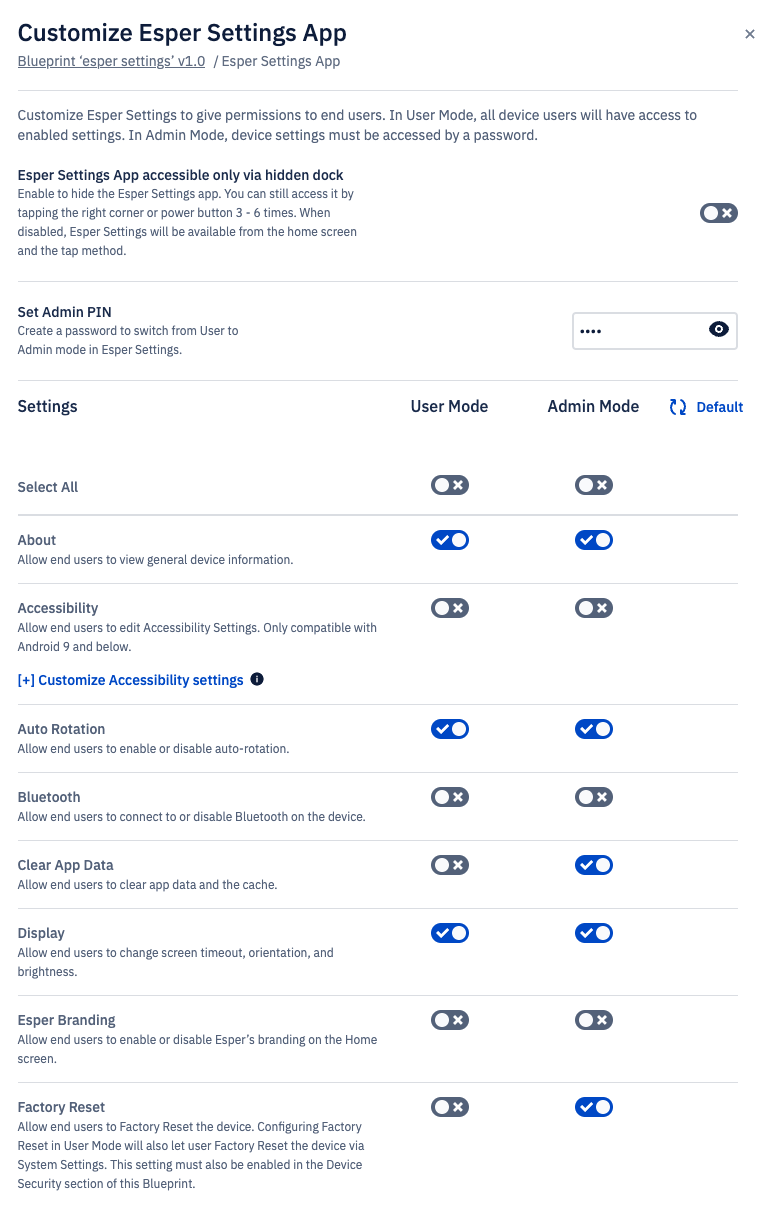Expand Customize Accessibility settings section
The width and height of the screenshot is (776, 1206).
[x=131, y=680]
